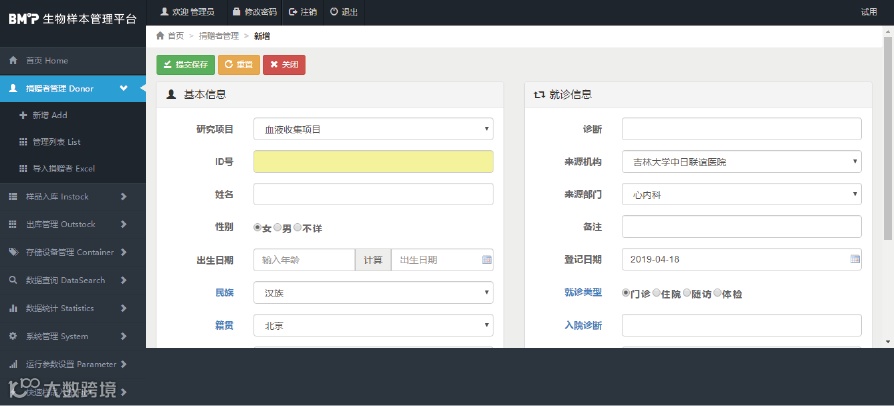
Task: Expand the 存储设备管理 Container chevron
Action: point(124,252)
